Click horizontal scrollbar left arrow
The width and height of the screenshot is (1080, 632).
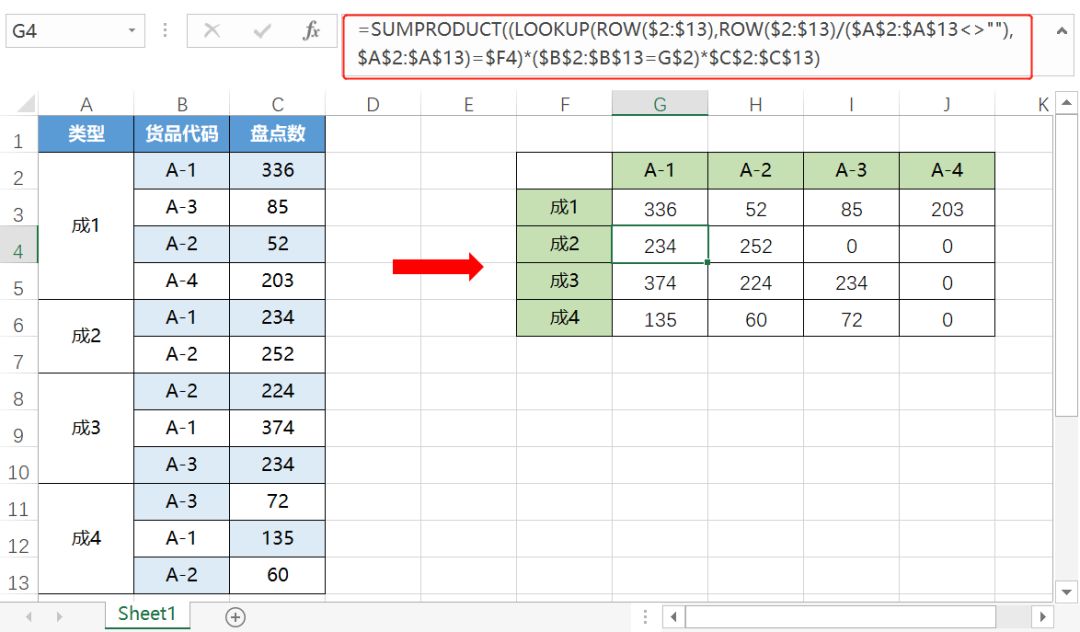tap(674, 617)
